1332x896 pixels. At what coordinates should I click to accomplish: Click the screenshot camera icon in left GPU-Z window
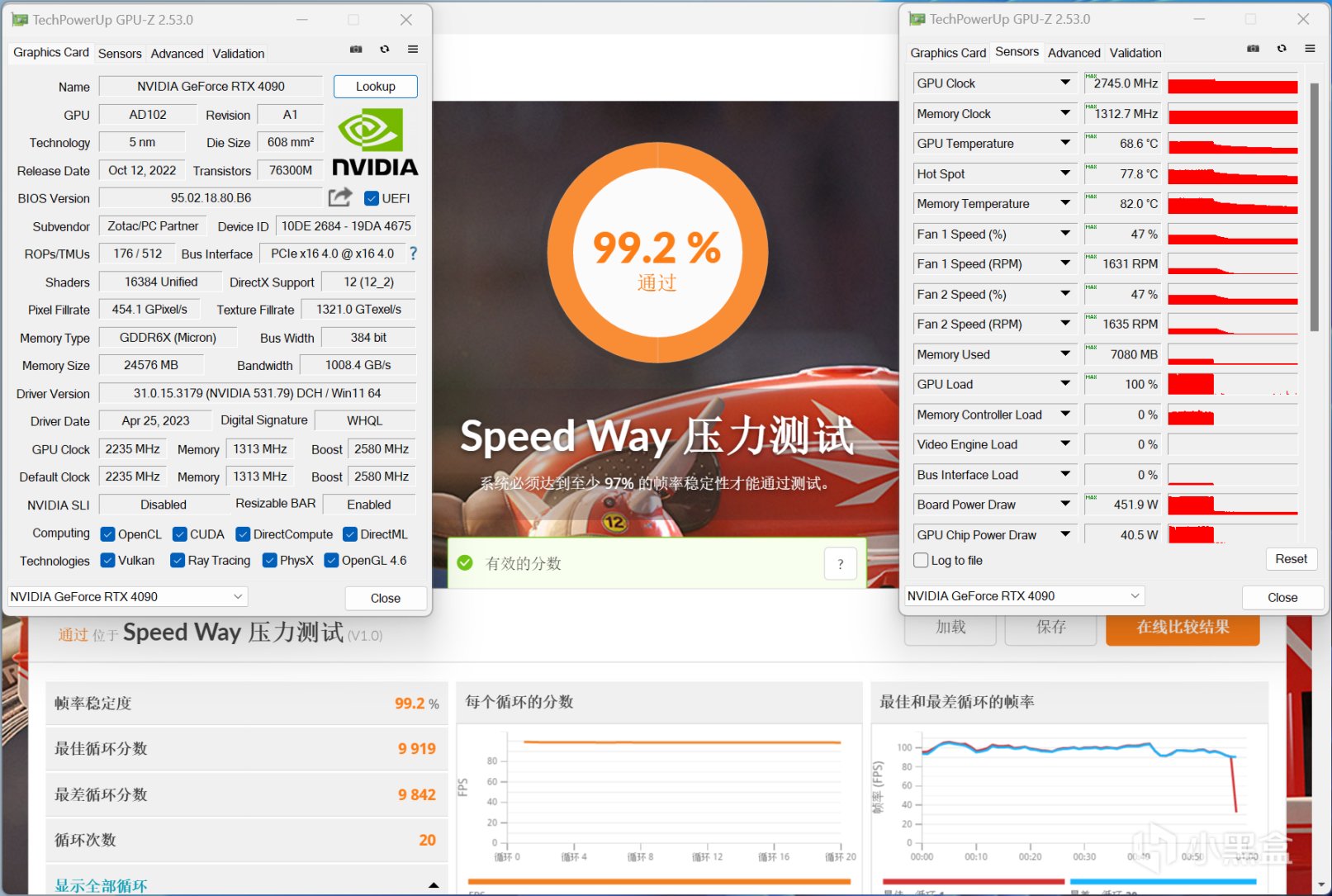coord(356,50)
